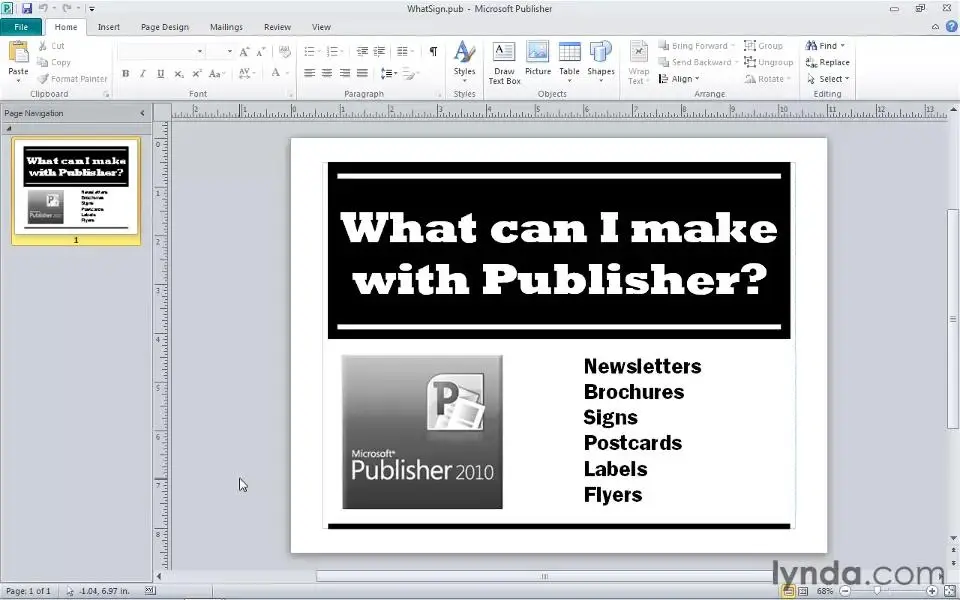The height and width of the screenshot is (600, 960).
Task: Open the font name dropdown
Action: pos(200,51)
